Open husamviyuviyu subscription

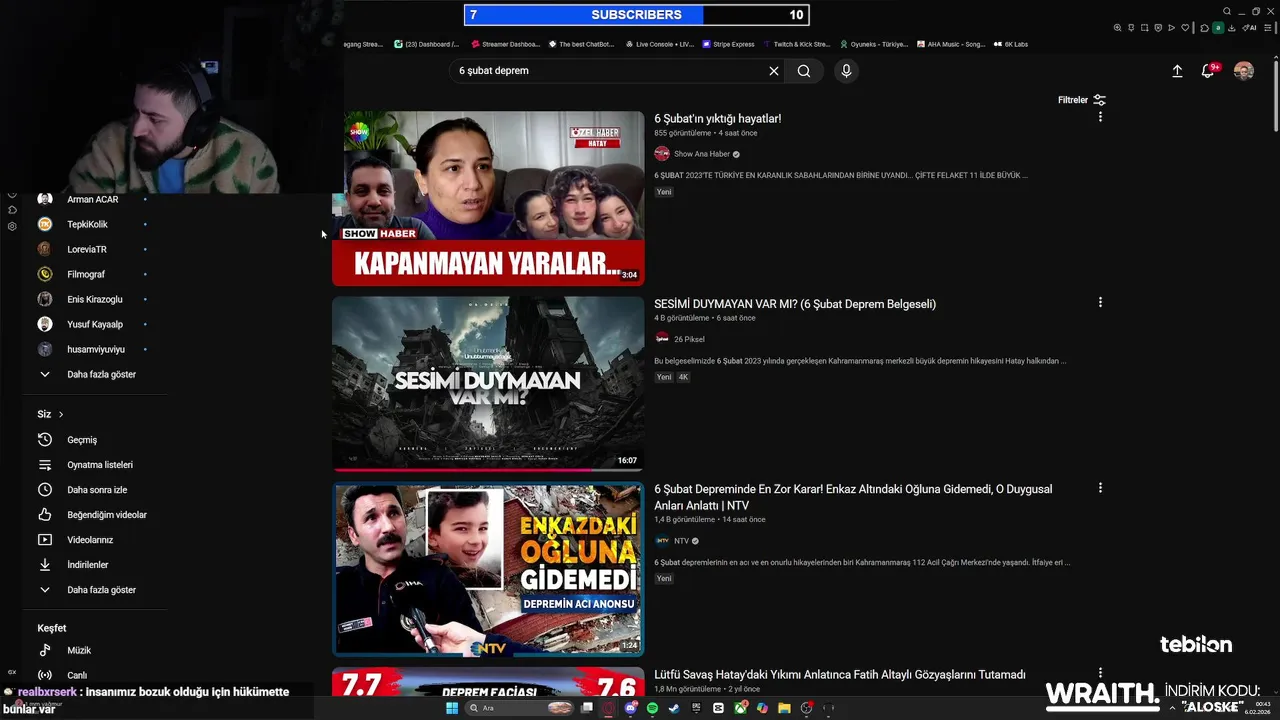click(x=93, y=349)
